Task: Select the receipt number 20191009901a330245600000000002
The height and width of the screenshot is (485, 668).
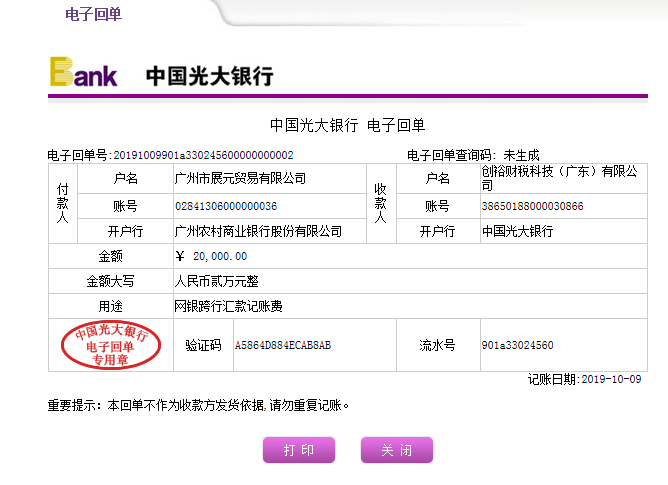Action: point(203,155)
